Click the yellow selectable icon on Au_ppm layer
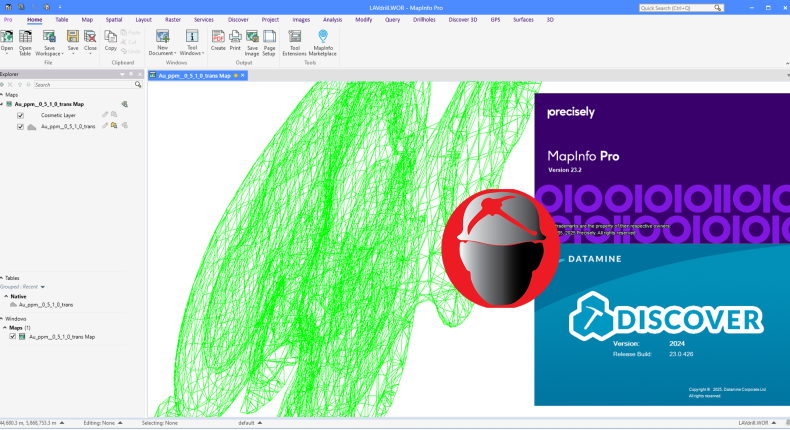The height and width of the screenshot is (430, 790). 114,126
